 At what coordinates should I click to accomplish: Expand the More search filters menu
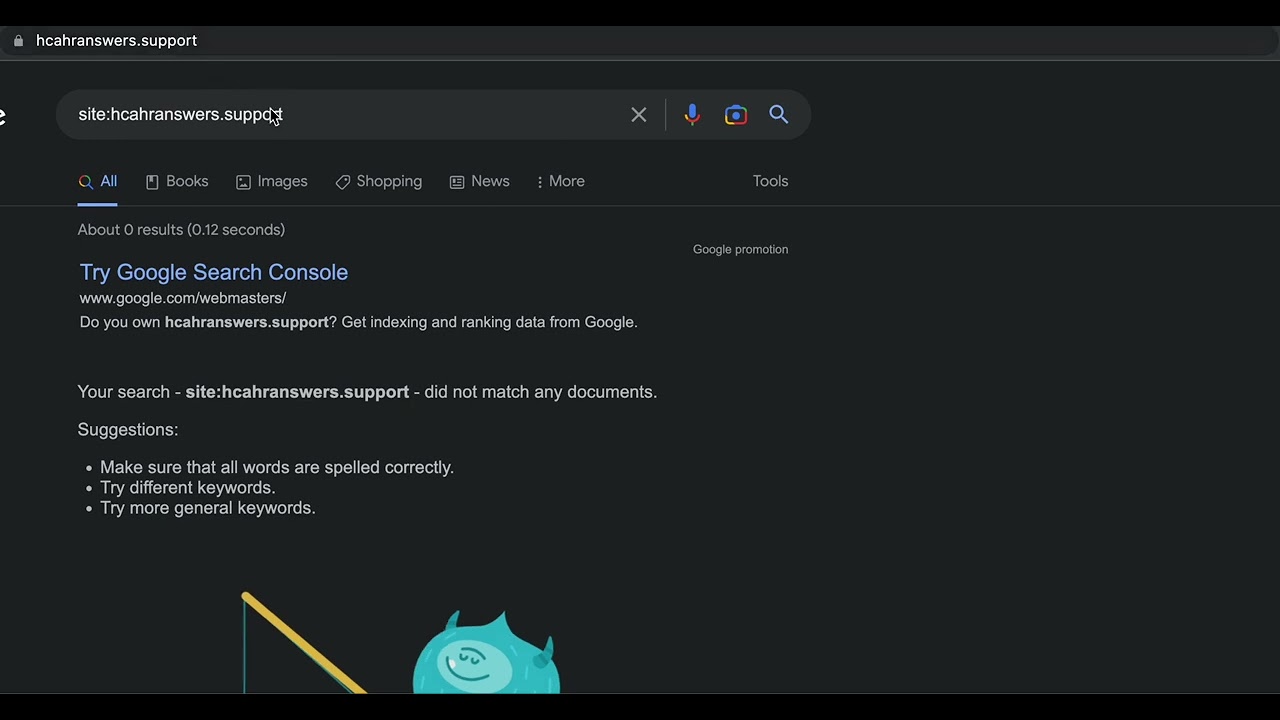(560, 181)
